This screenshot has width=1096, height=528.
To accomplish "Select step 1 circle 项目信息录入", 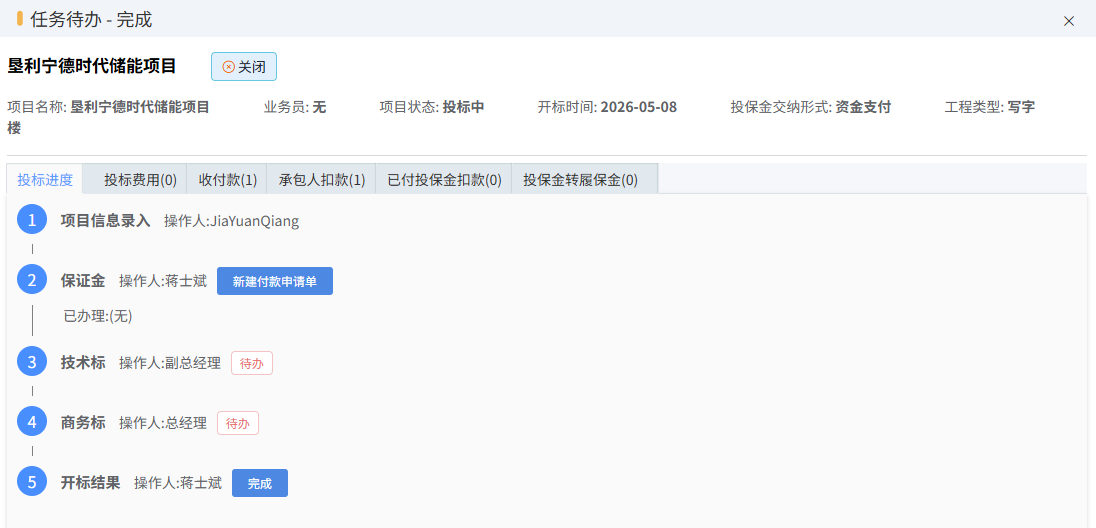I will (x=31, y=220).
